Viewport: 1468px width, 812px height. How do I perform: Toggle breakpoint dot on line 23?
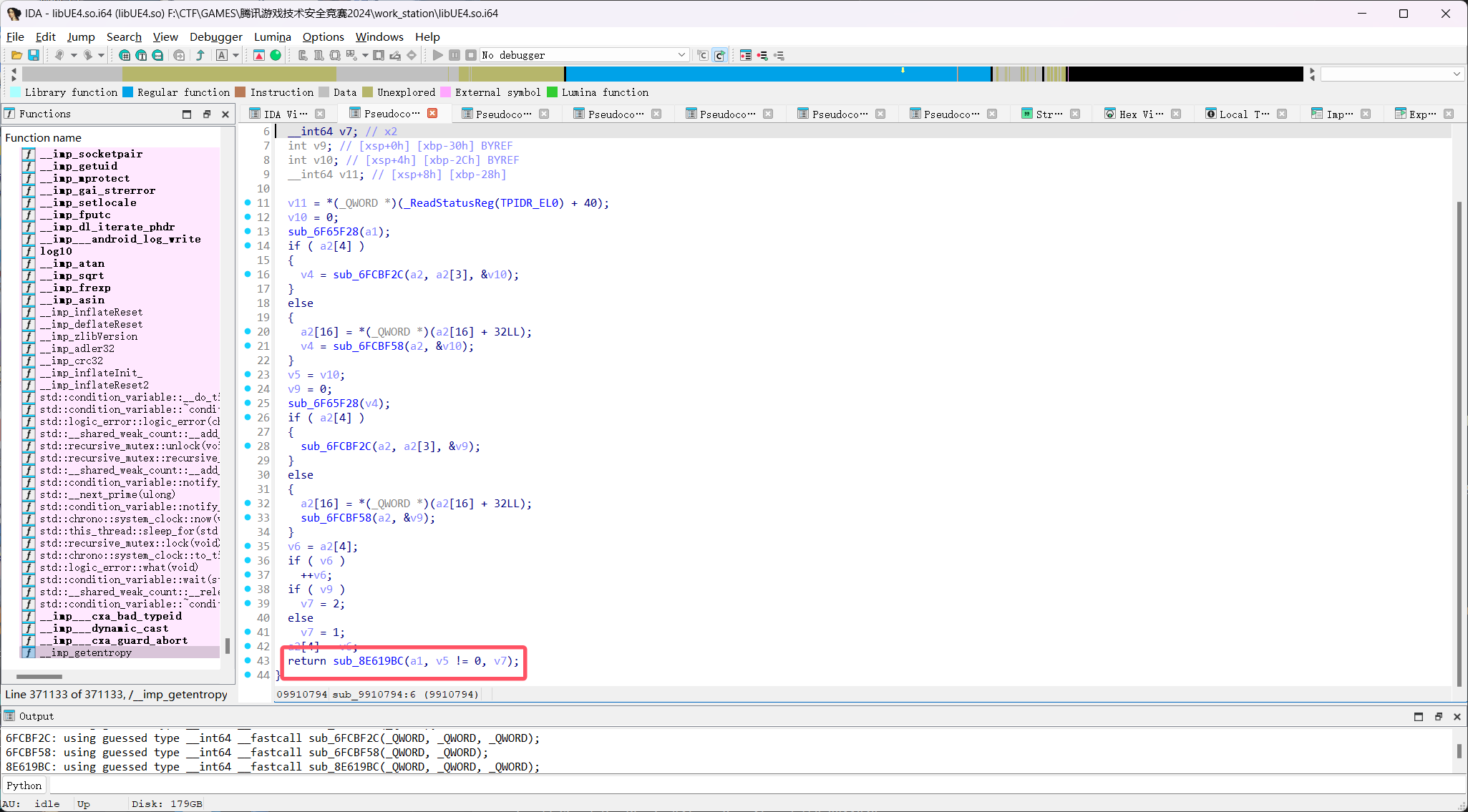(248, 374)
